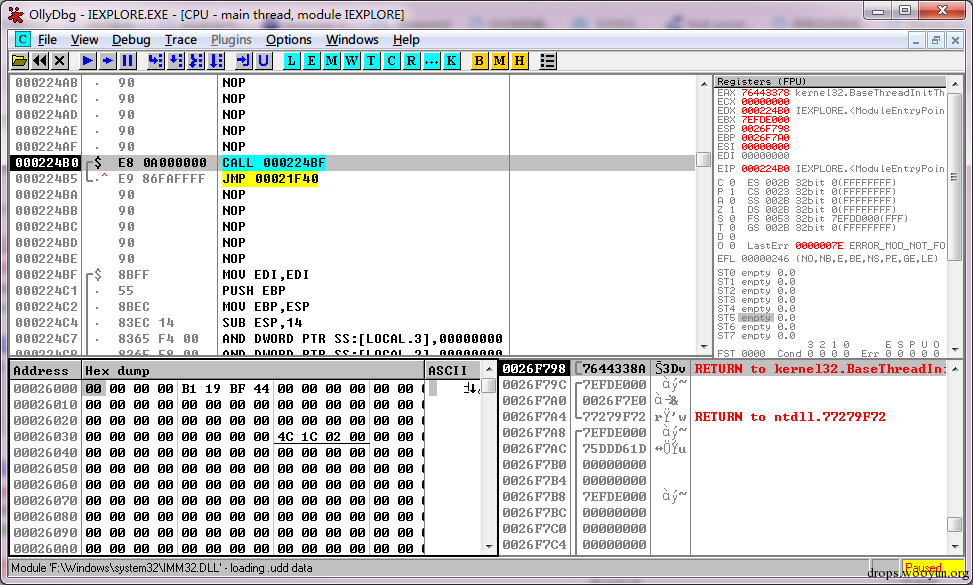The image size is (973, 585).
Task: Open Memory map with cyan M icon
Action: click(331, 61)
